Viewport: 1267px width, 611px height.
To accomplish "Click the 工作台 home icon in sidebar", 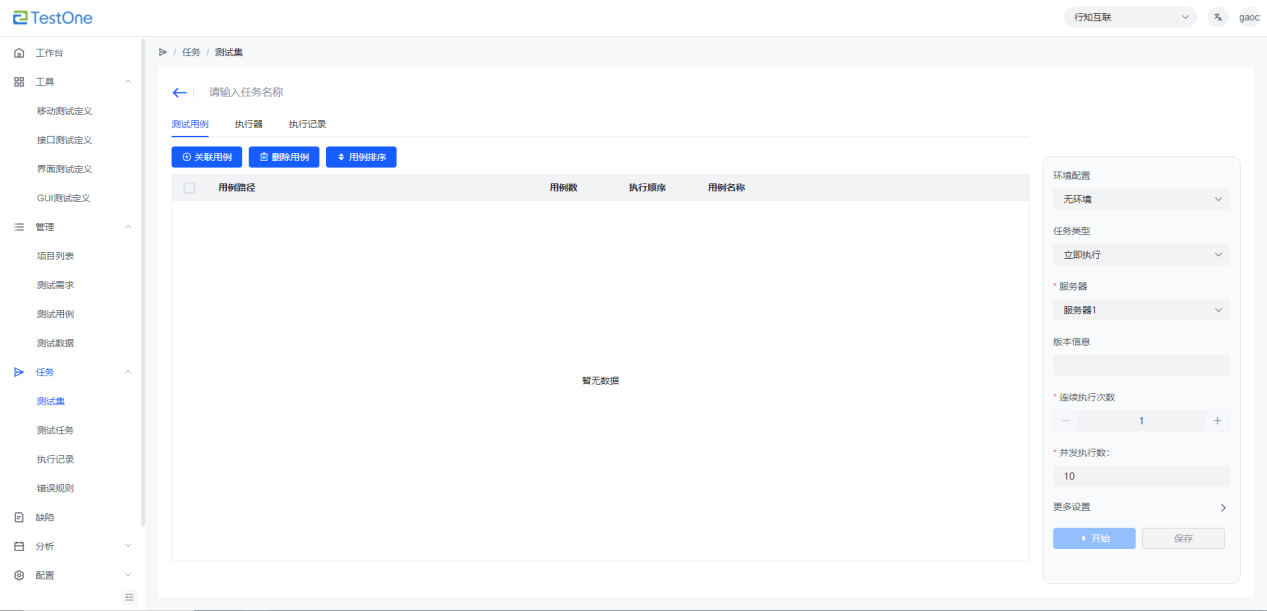I will 19,53.
